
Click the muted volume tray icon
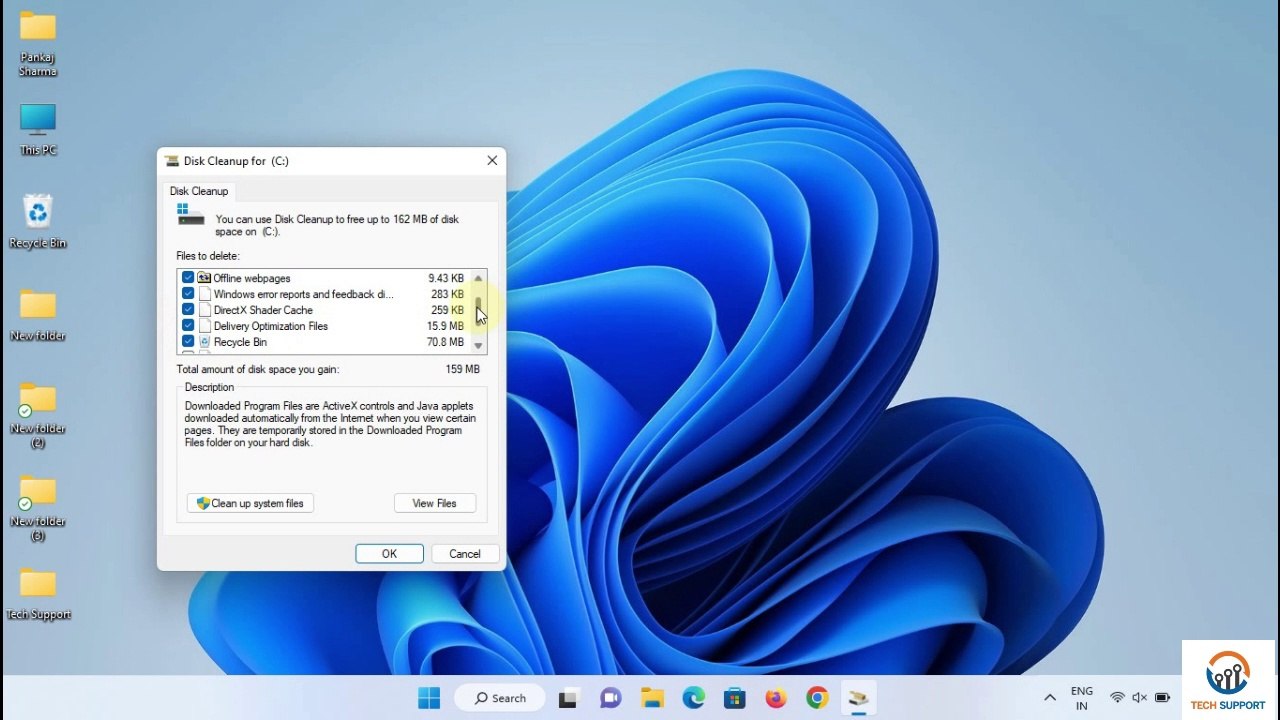click(x=1139, y=698)
